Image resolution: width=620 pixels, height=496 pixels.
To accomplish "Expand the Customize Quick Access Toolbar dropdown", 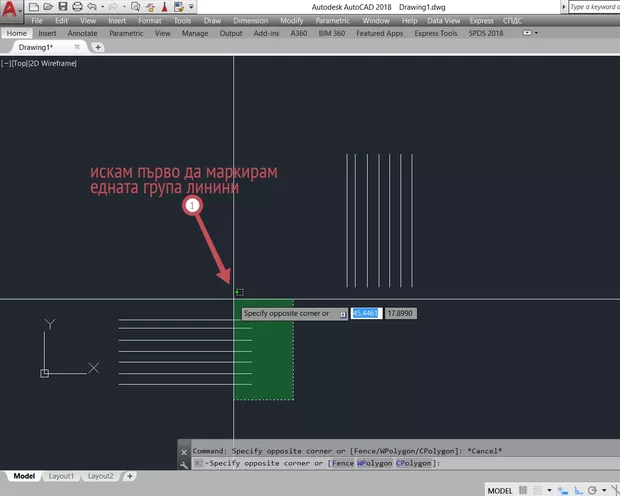I will click(191, 7).
